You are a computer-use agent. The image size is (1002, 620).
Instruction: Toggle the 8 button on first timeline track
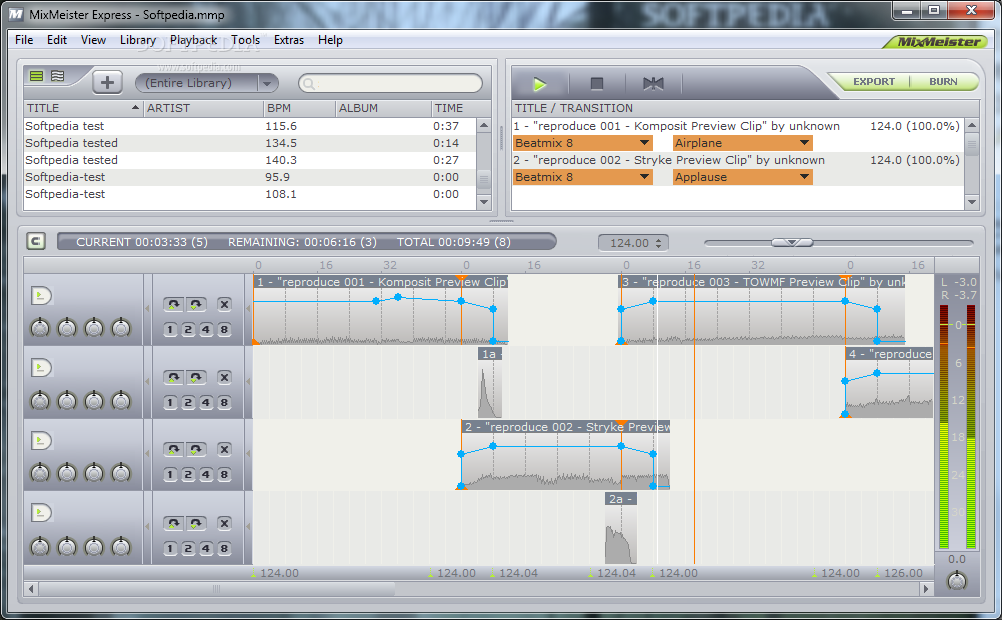coord(224,330)
